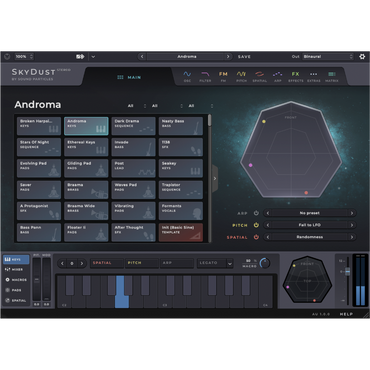Toggle the ARP power button
Screen dimensions: 370x370
pyautogui.click(x=256, y=213)
